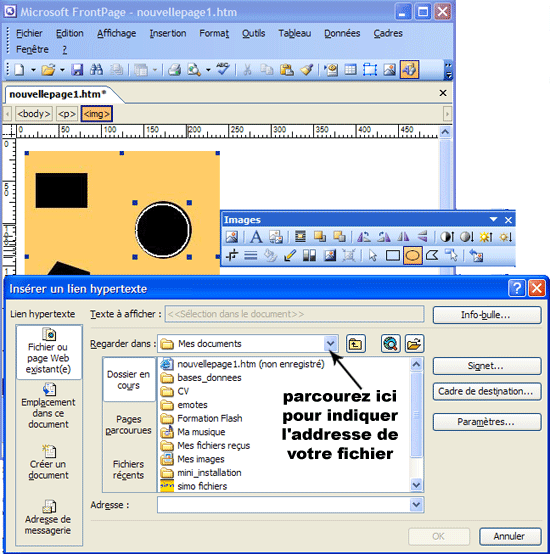Image resolution: width=550 pixels, height=554 pixels.
Task: Click the Signet button
Action: pos(487,366)
